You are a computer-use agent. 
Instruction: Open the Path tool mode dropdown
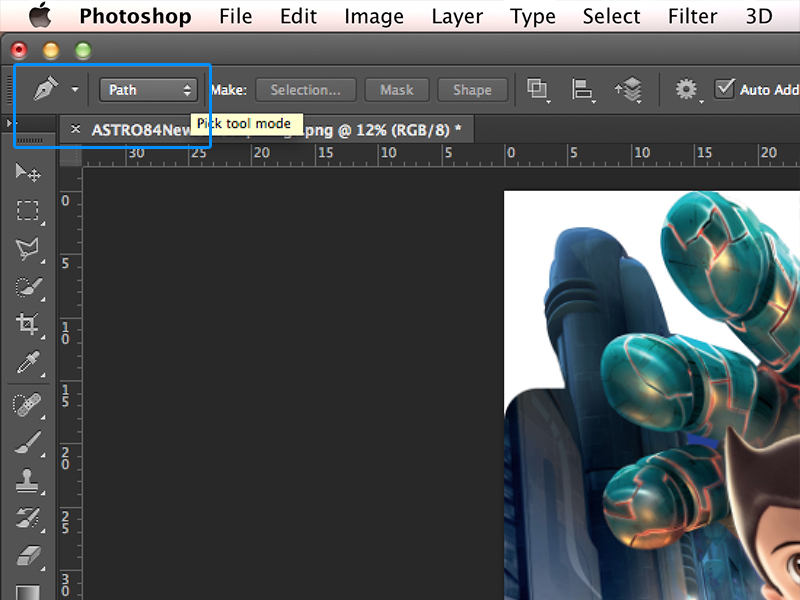148,90
